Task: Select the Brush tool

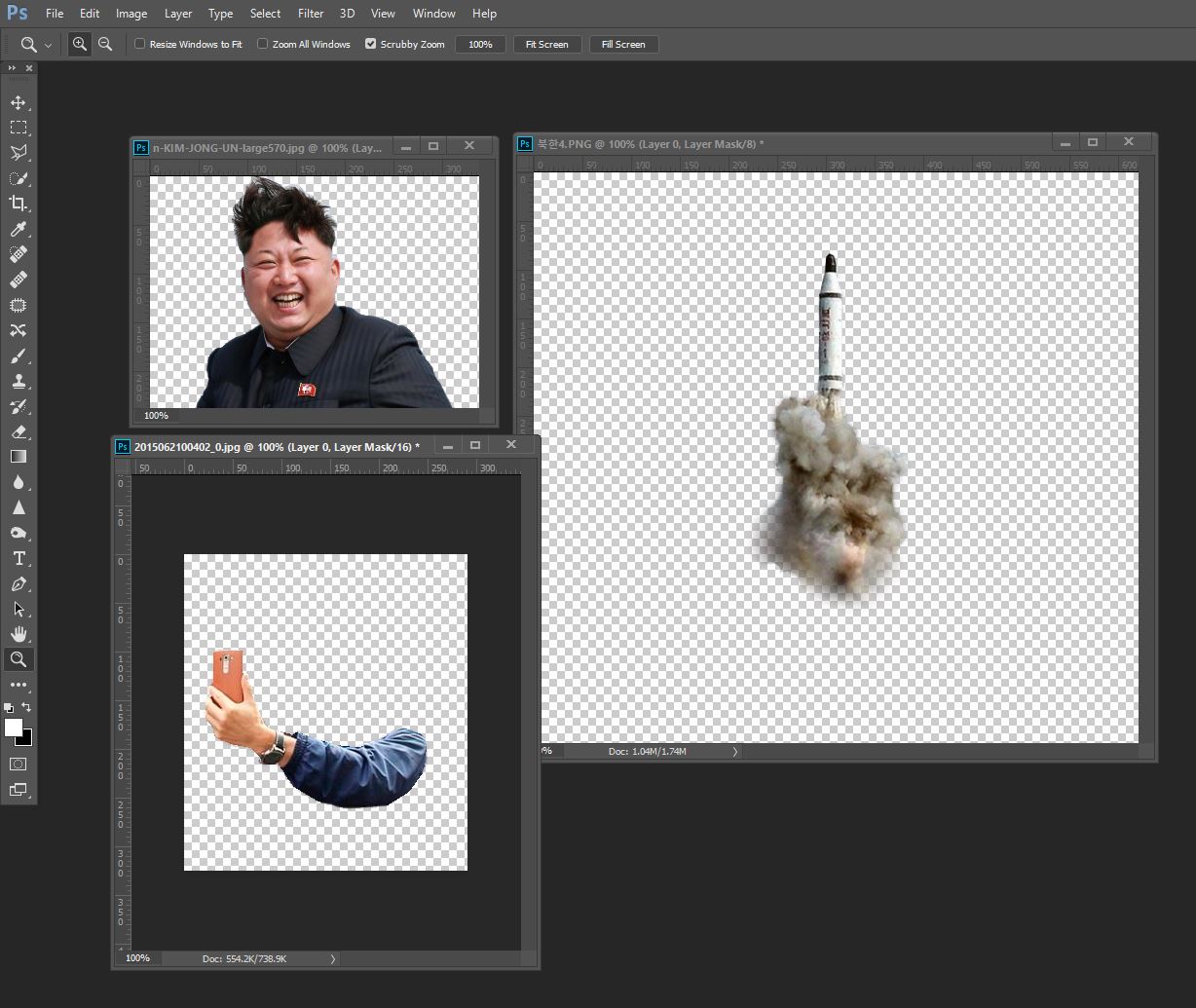Action: tap(19, 355)
